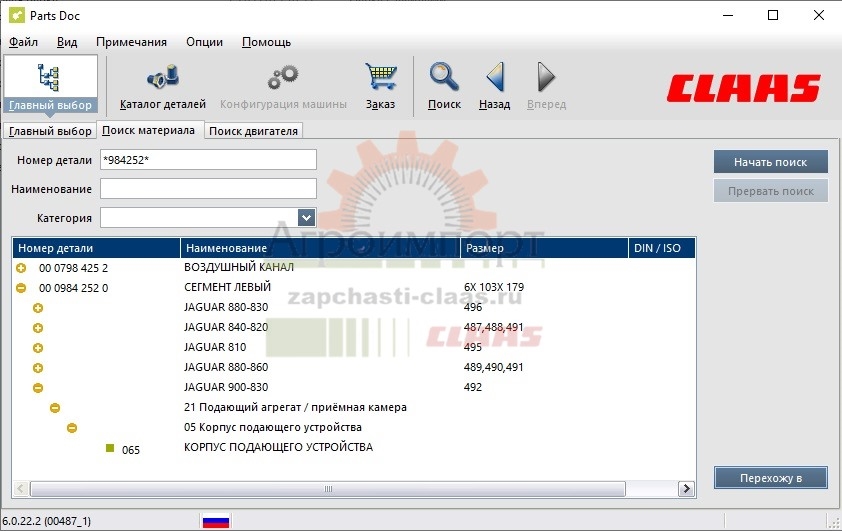This screenshot has height=531, width=842.
Task: Expand JAGUAR 810 node
Action: pyautogui.click(x=38, y=347)
